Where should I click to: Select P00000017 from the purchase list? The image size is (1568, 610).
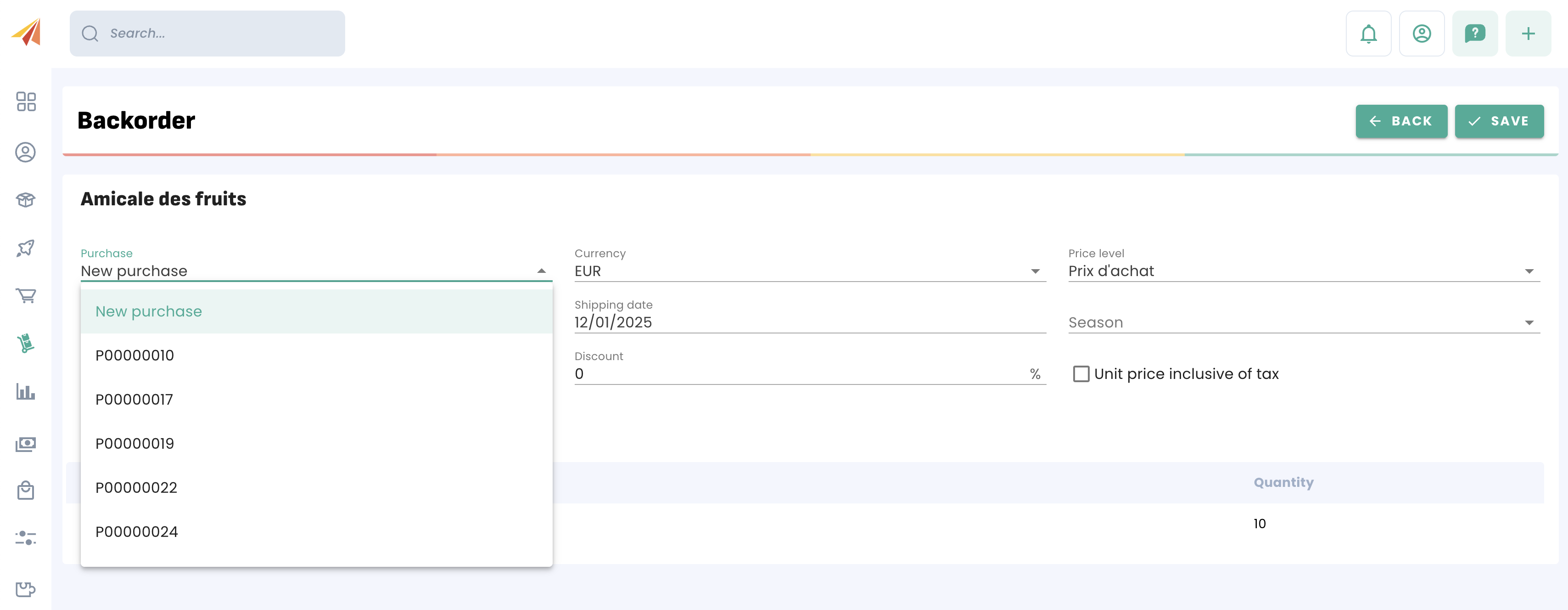134,400
